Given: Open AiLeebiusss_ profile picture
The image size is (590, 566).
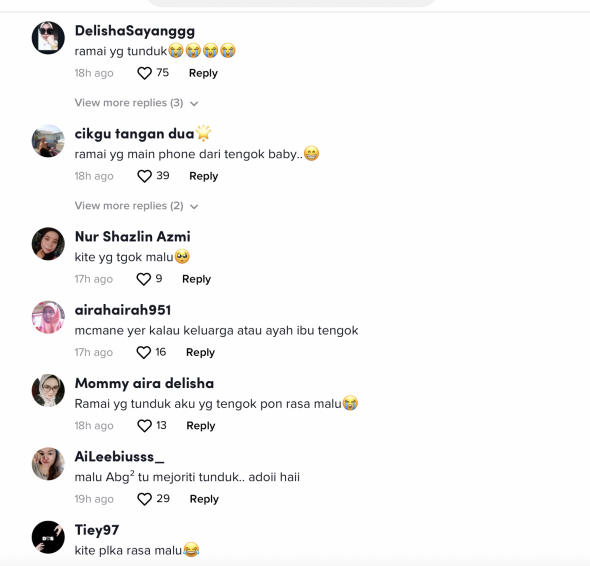Looking at the screenshot, I should click(48, 464).
